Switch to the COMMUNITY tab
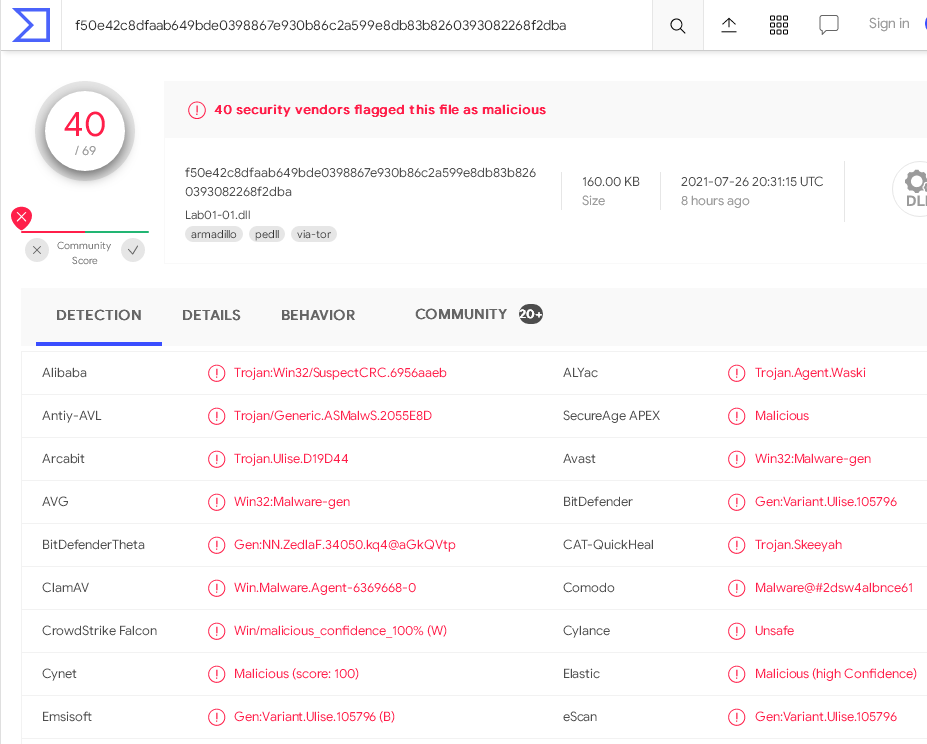The width and height of the screenshot is (927, 744). [461, 314]
